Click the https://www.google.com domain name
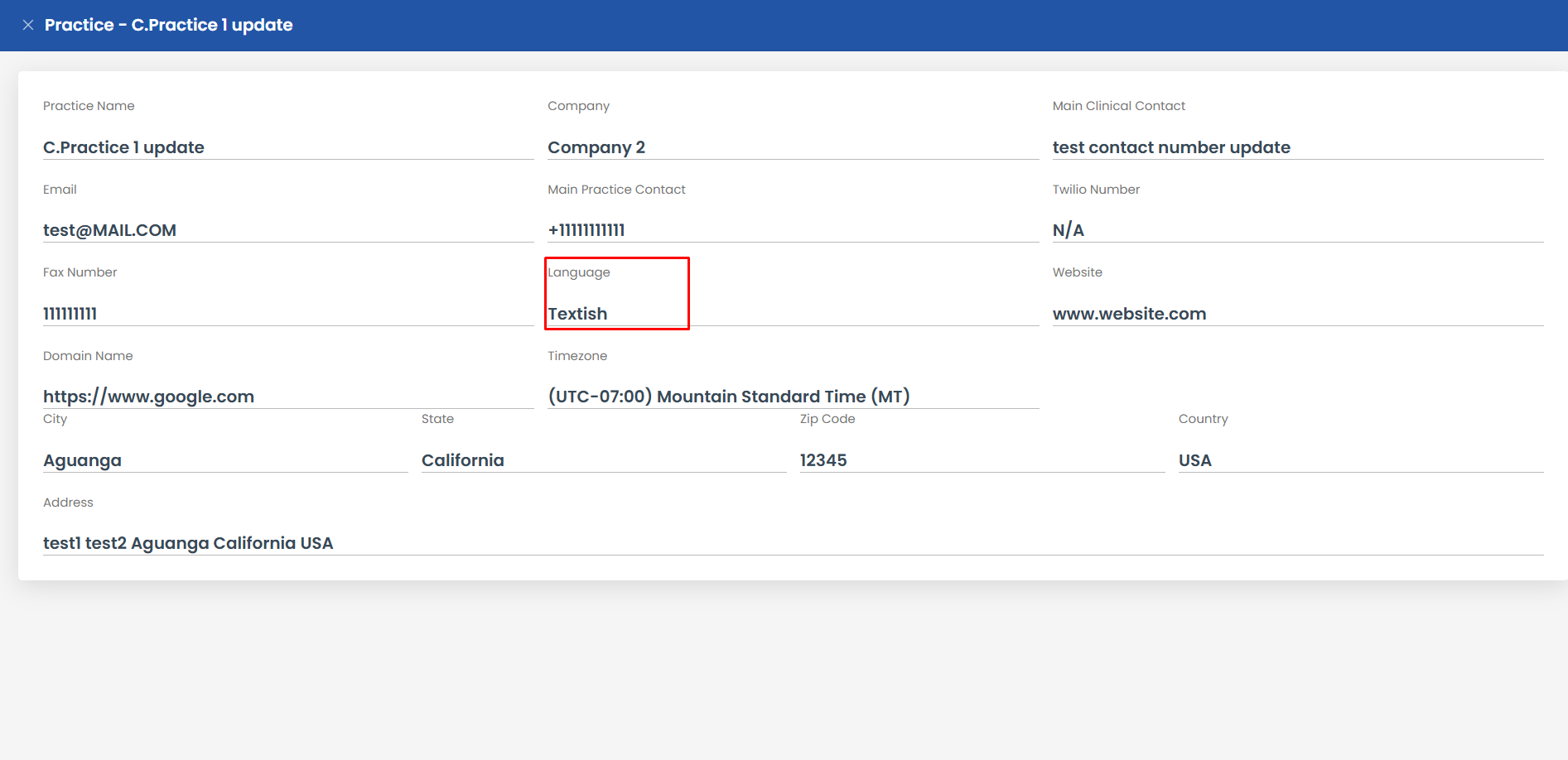Screen dimensions: 1568x760 click(148, 397)
